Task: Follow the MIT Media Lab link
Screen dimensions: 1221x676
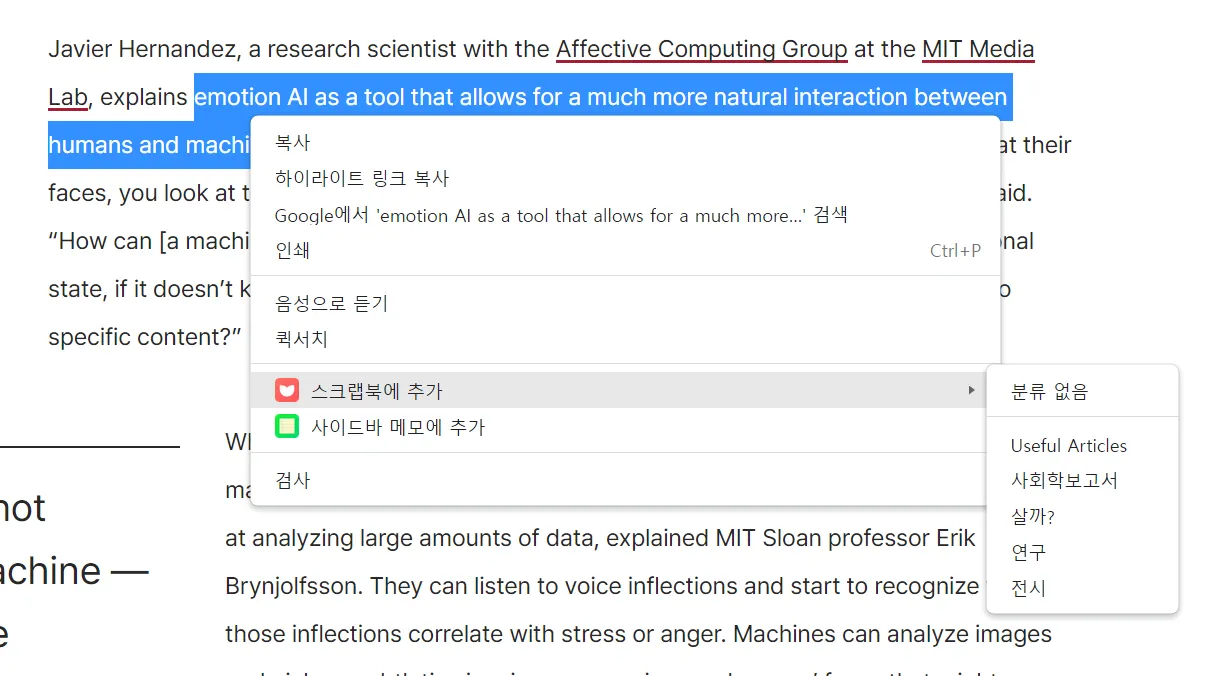Action: tap(977, 49)
